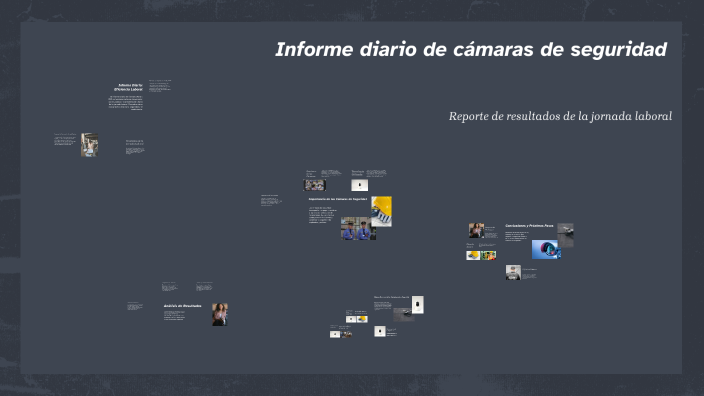
Task: Select the woman photo beside Análisis de Resultados
Action: coord(220,314)
